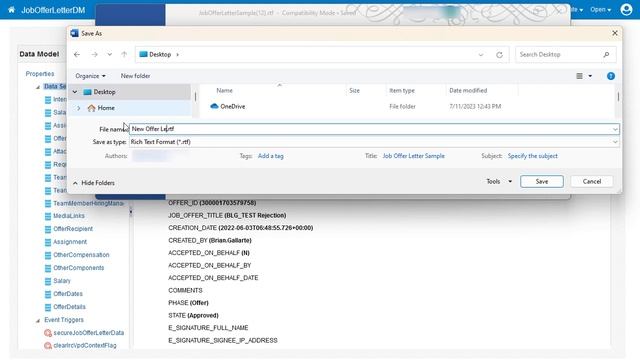Image resolution: width=640 pixels, height=360 pixels.
Task: Click the OfferDetails data set icon
Action: [x=48, y=307]
